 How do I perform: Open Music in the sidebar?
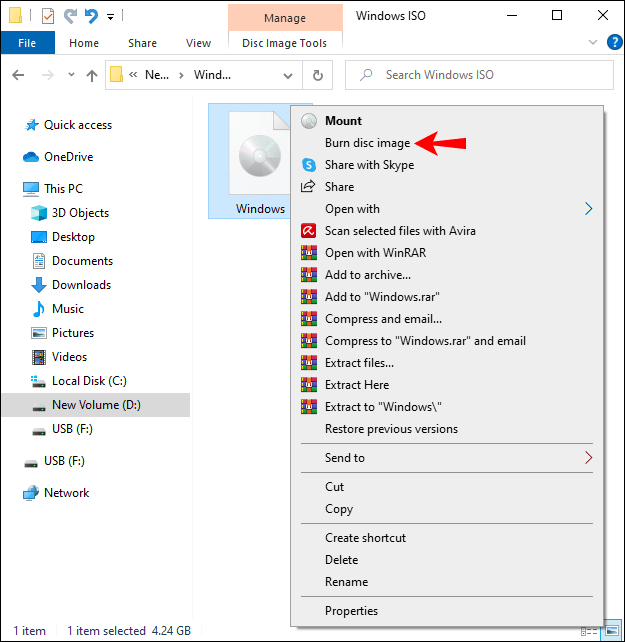point(57,309)
